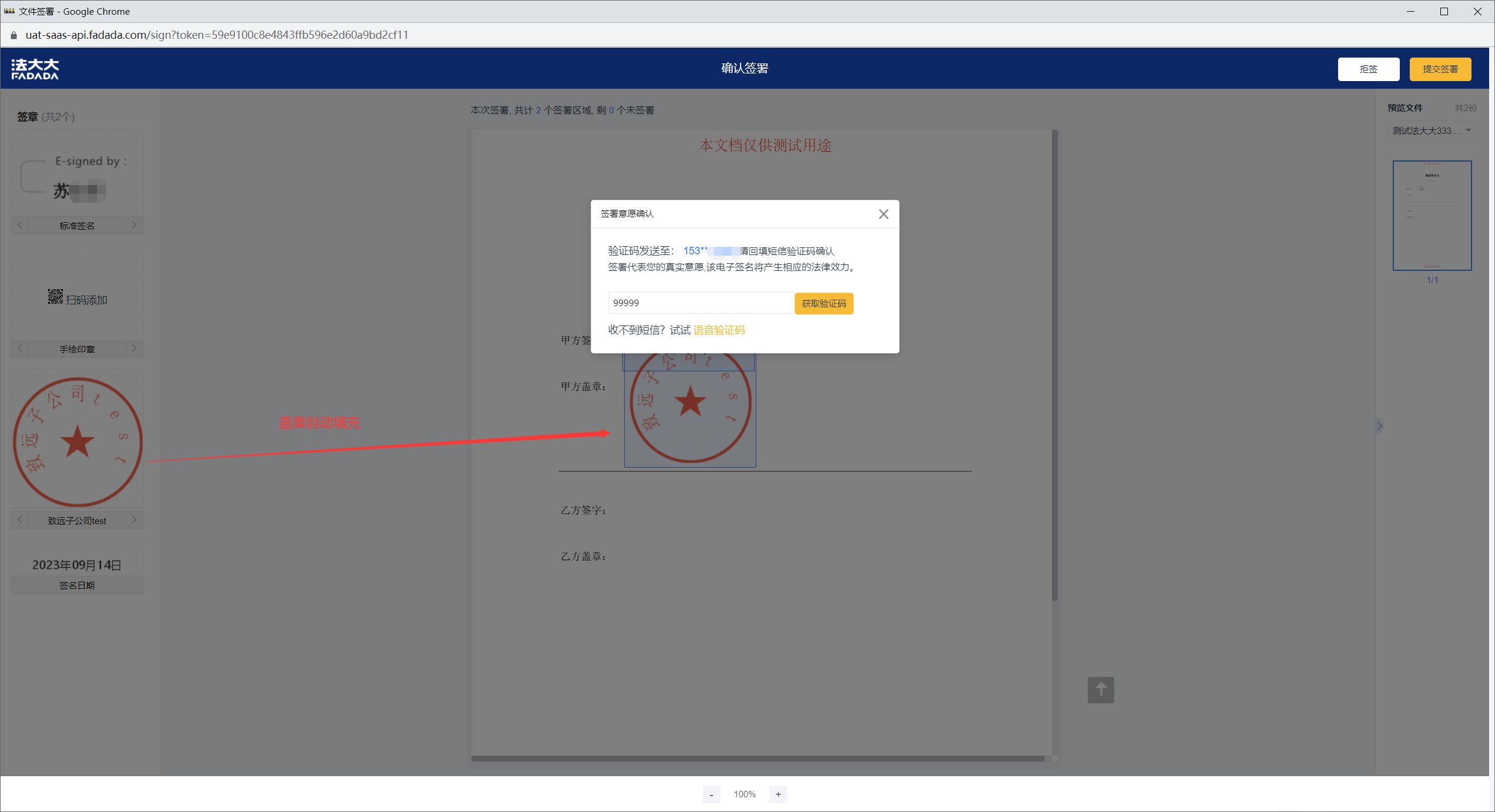Click the 拒签 button
Image resolution: width=1495 pixels, height=812 pixels.
coord(1368,69)
